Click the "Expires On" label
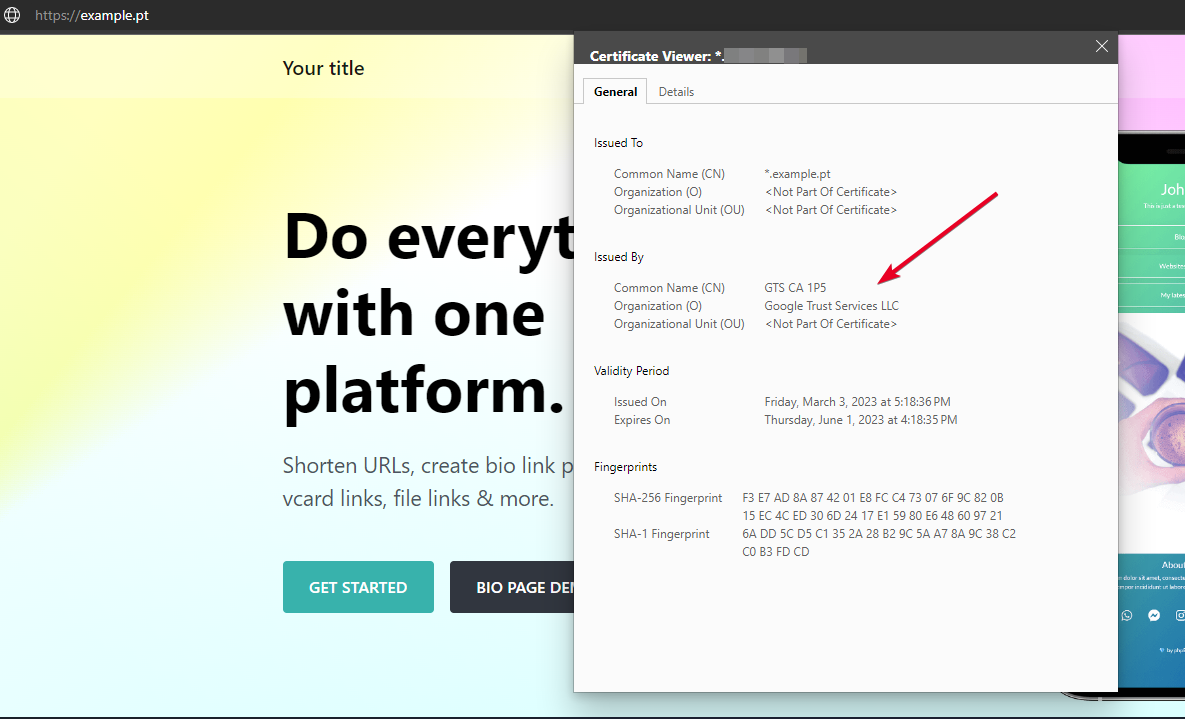 point(642,420)
